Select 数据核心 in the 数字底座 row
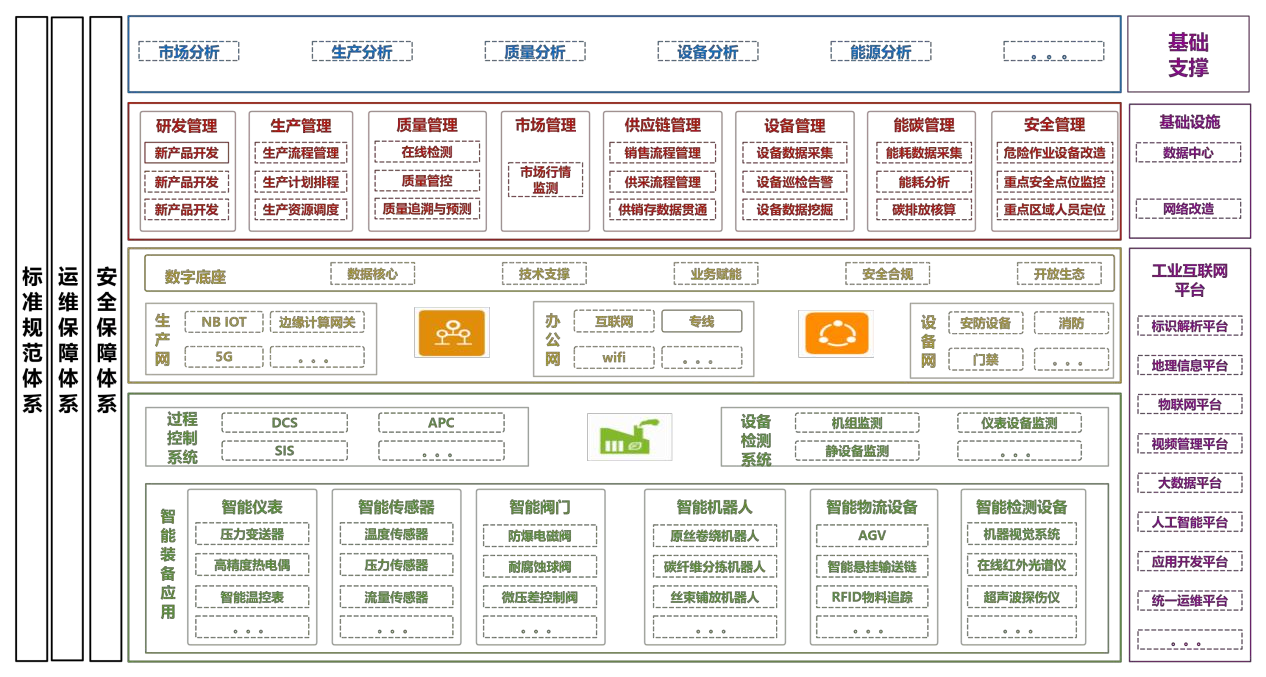The width and height of the screenshot is (1266, 677). point(372,274)
